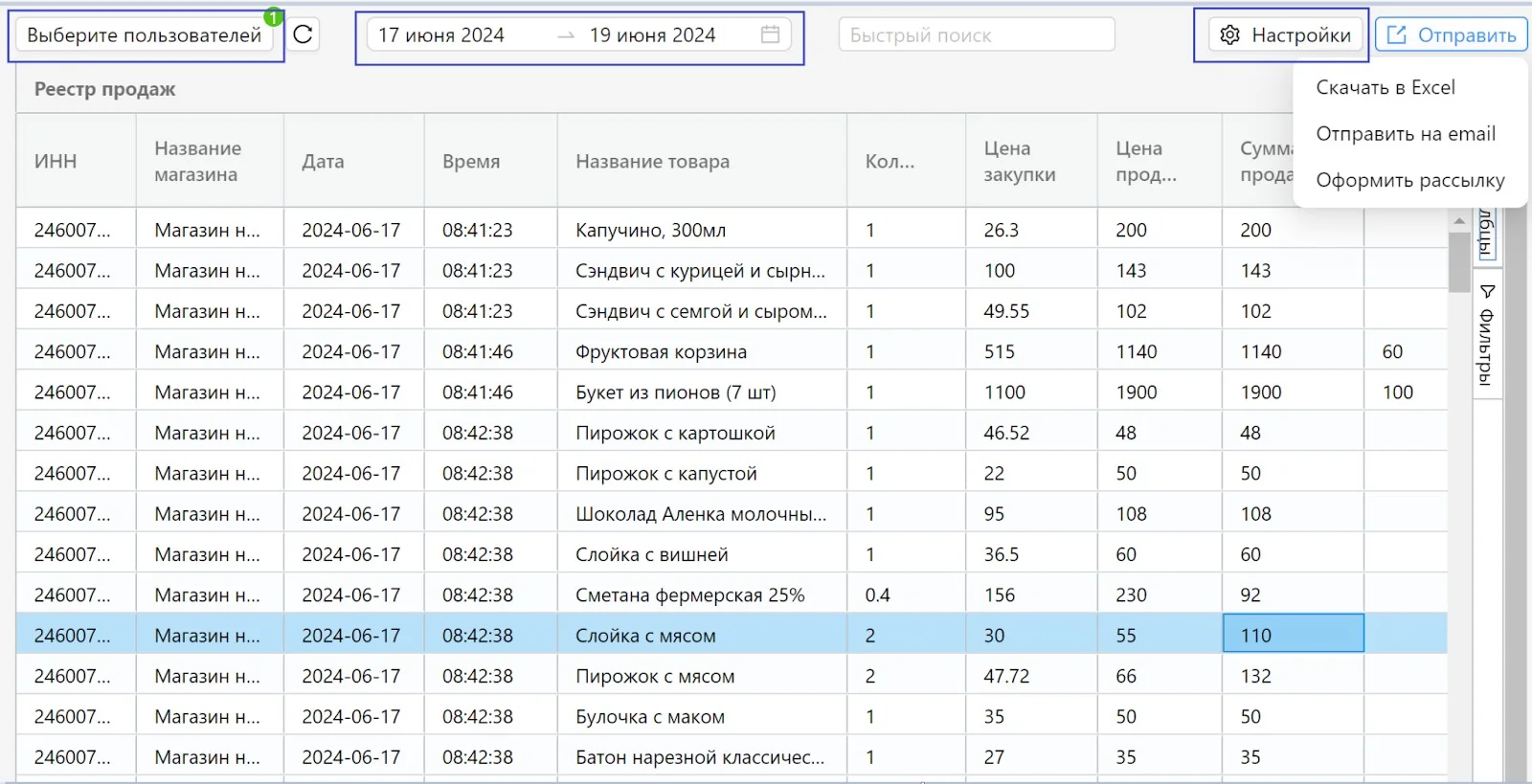Click the Реестр продаж table title
Screen dimensions: 1532x784
[104, 89]
